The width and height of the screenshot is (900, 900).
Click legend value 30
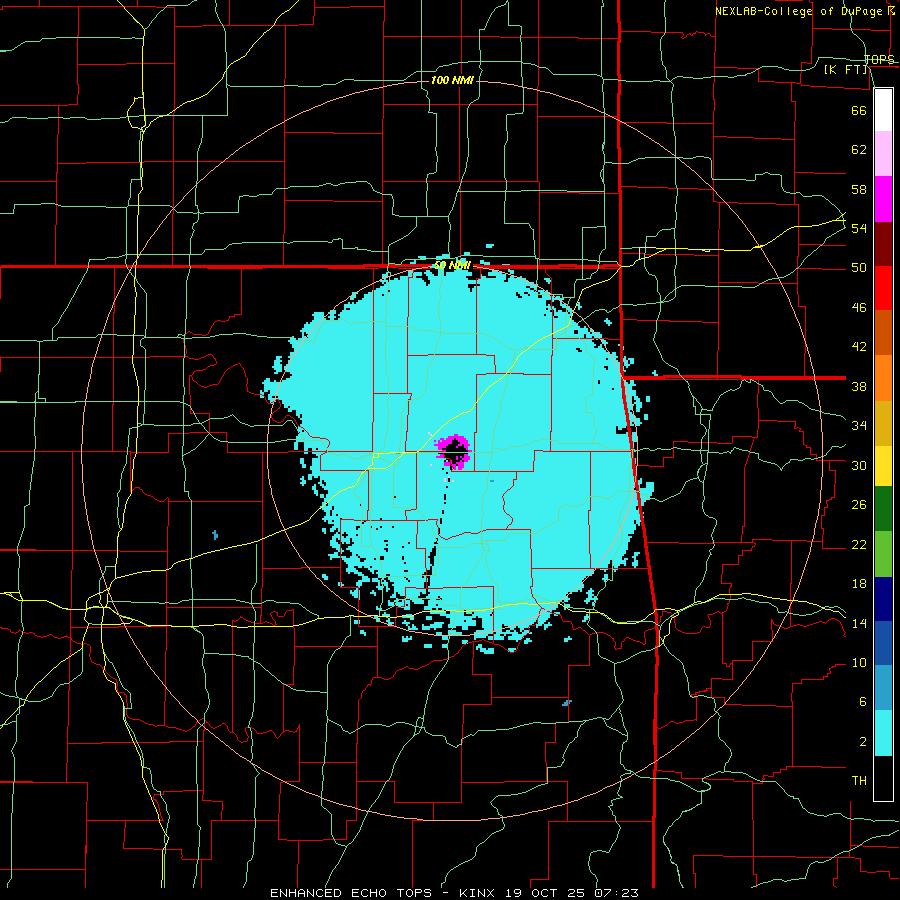(859, 465)
